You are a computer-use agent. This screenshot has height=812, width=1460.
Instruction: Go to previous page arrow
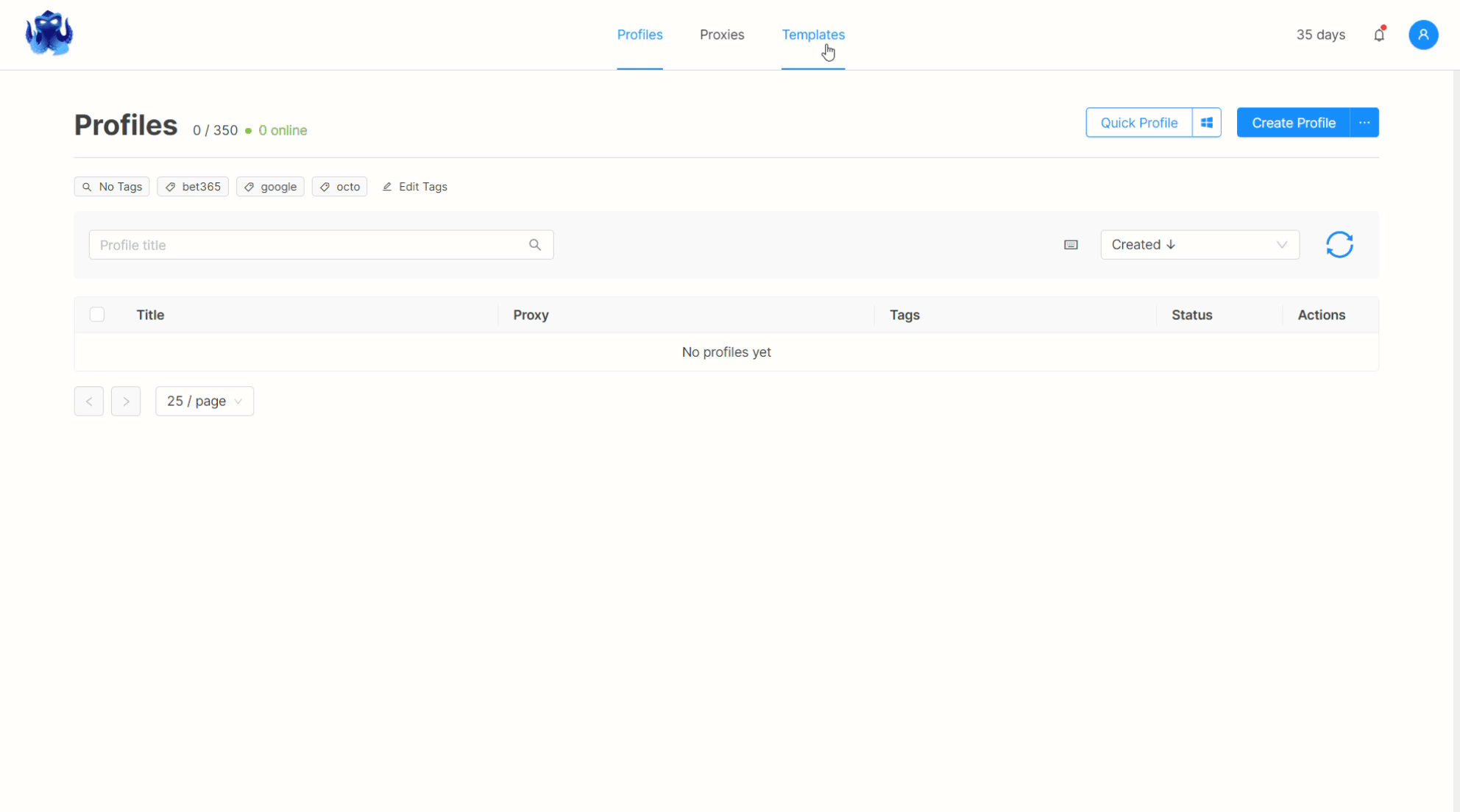[89, 402]
